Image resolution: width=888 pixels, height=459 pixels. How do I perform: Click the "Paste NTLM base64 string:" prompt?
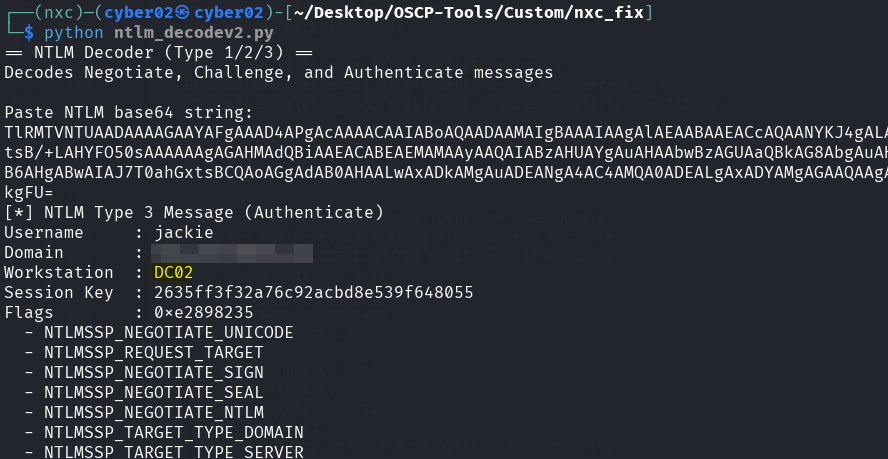coord(129,112)
